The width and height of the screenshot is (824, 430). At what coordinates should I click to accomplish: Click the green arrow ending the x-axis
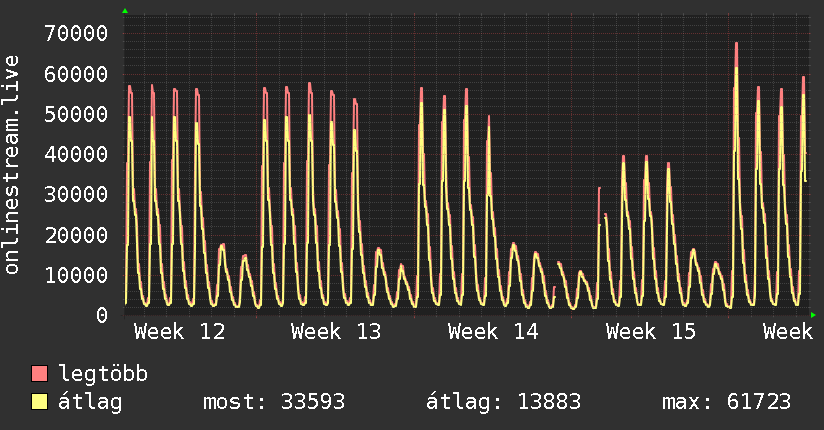click(x=813, y=315)
